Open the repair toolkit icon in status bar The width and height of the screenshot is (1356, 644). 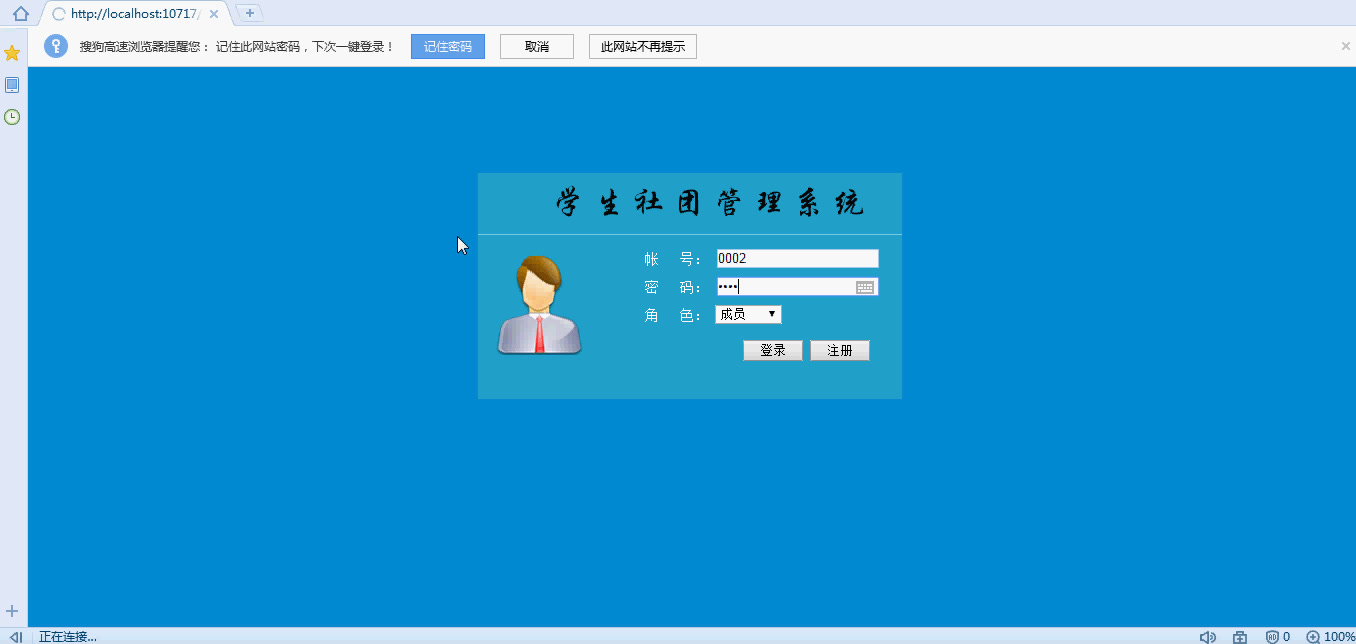pyautogui.click(x=1239, y=635)
